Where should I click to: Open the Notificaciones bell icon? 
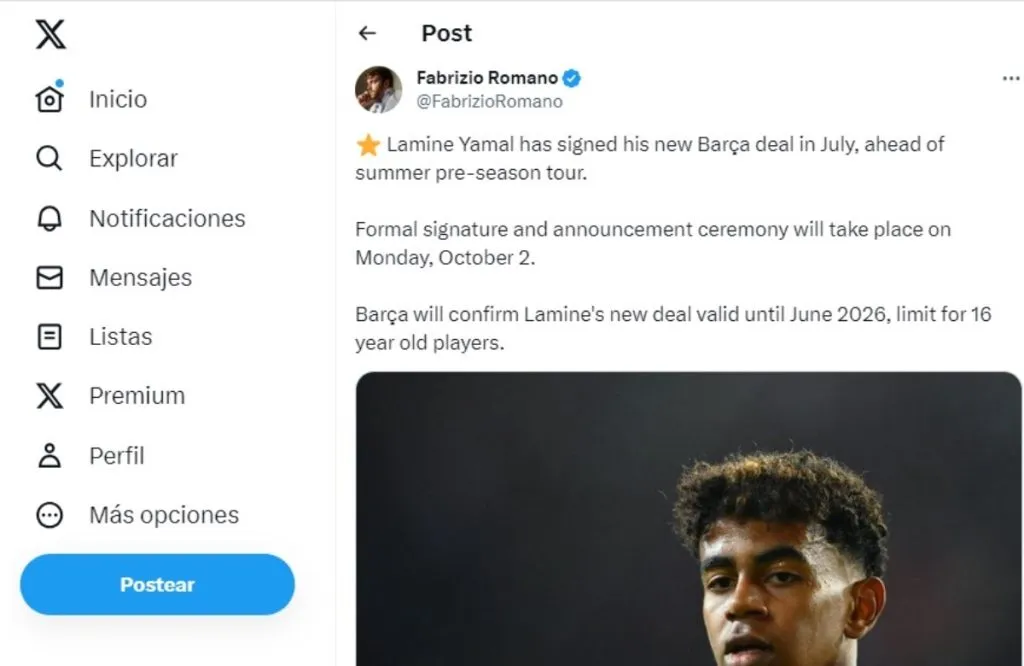49,218
